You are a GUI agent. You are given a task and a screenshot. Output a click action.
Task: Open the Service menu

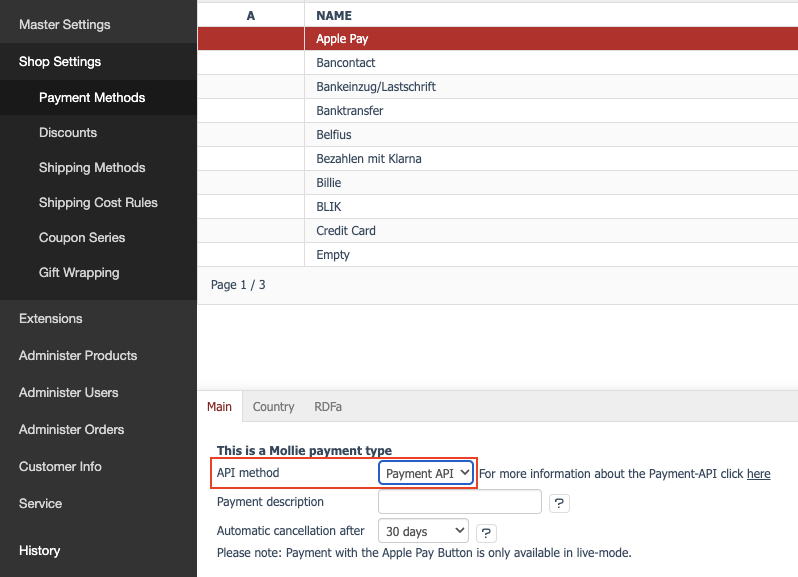click(40, 504)
